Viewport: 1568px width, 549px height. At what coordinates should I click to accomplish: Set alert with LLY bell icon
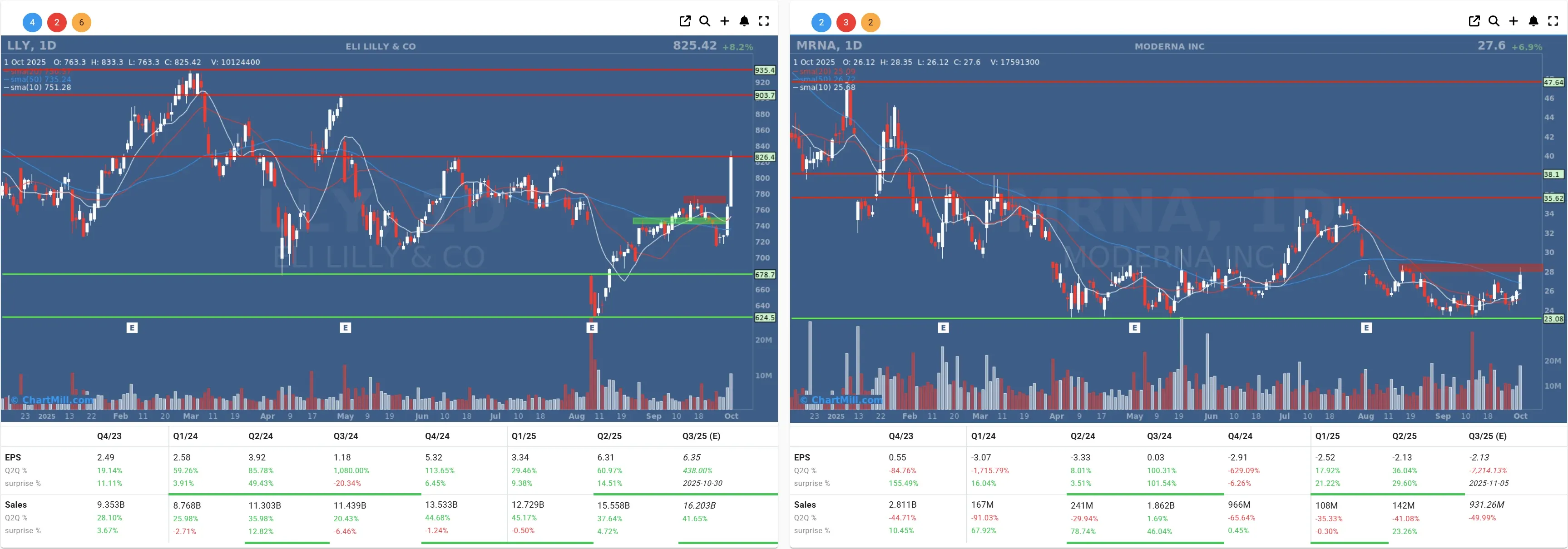[744, 21]
